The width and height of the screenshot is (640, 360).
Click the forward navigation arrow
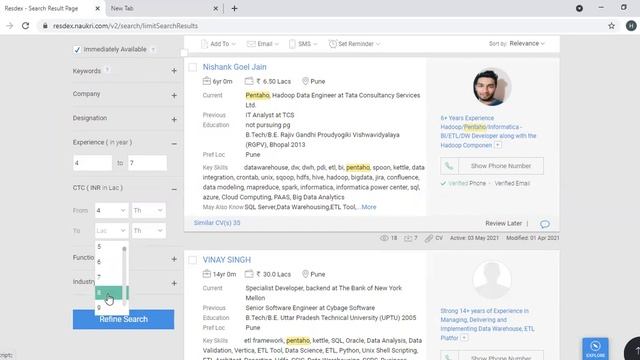point(9,26)
